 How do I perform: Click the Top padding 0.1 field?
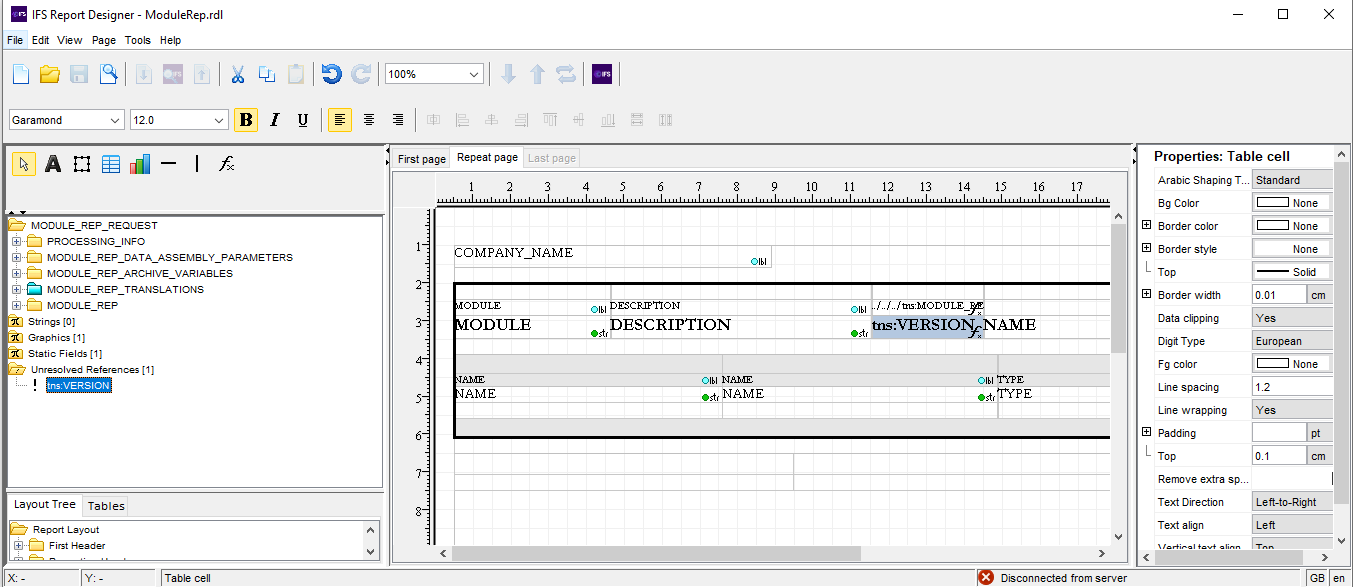(1279, 456)
